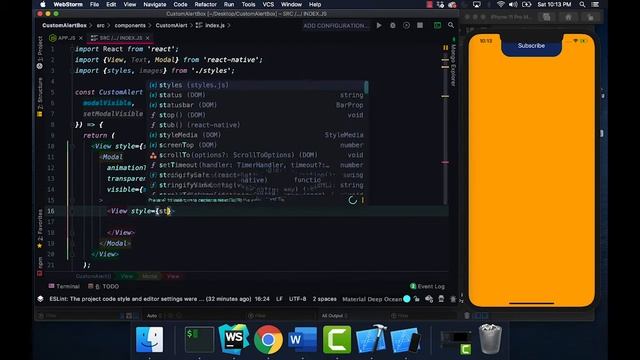Close the APP.JS tab
The height and width of the screenshot is (360, 640).
pyautogui.click(x=81, y=38)
